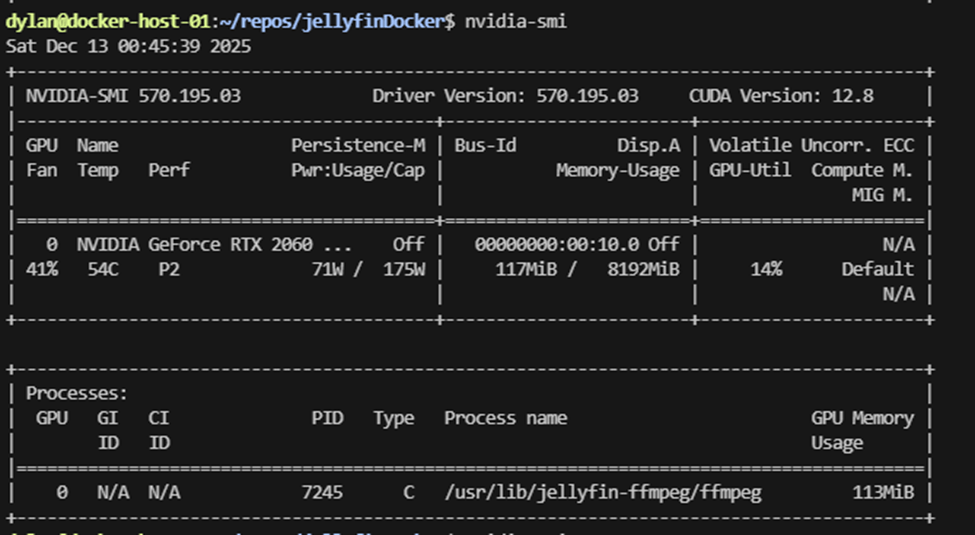Click the Bus-Id value 00000000:00:10.0
This screenshot has height=535, width=975.
563,244
